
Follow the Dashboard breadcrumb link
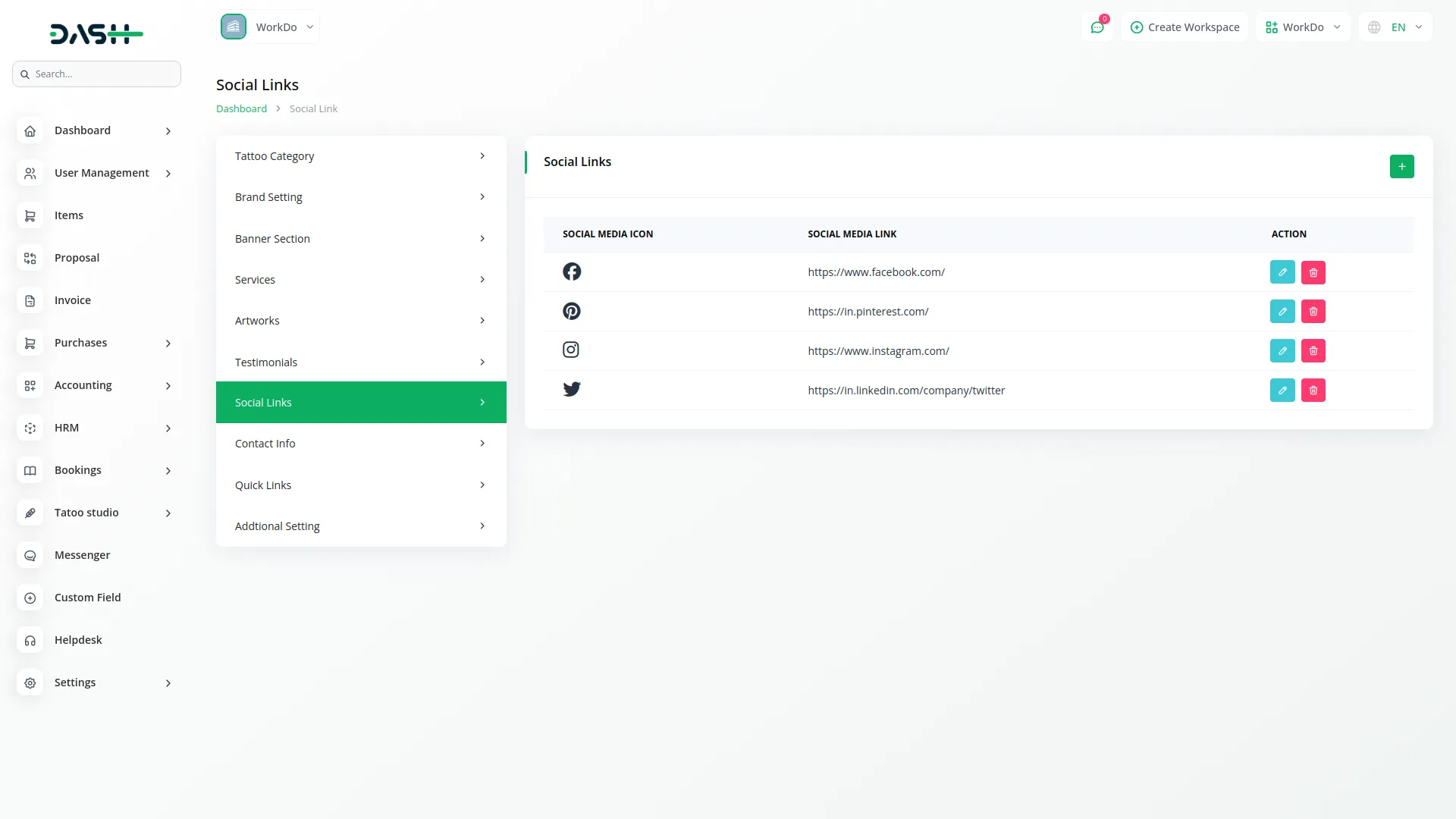(x=241, y=108)
